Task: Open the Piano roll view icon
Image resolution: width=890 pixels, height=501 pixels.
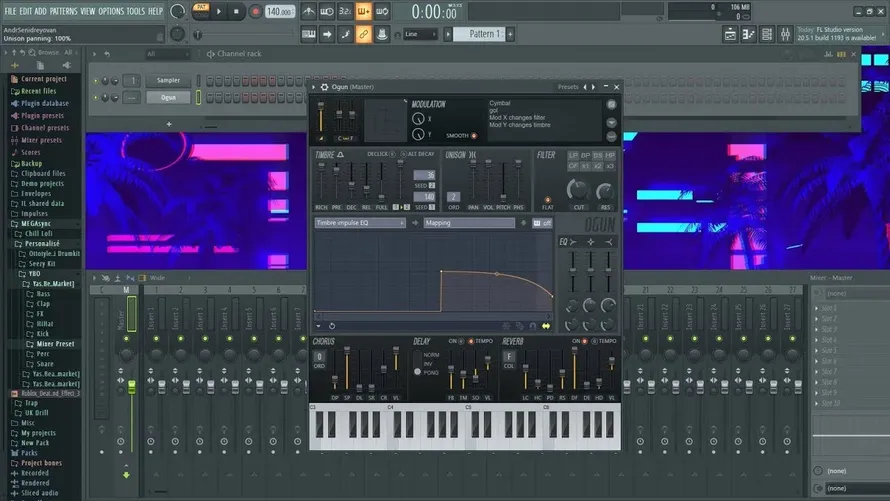Action: (x=748, y=34)
